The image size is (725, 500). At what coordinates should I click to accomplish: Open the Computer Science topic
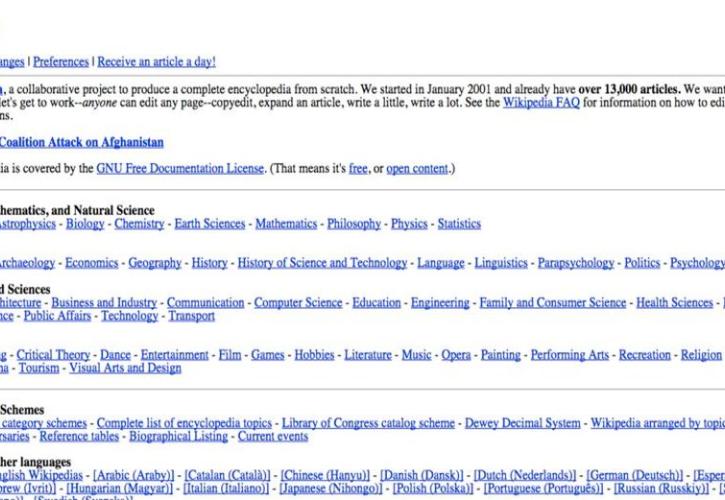(298, 302)
